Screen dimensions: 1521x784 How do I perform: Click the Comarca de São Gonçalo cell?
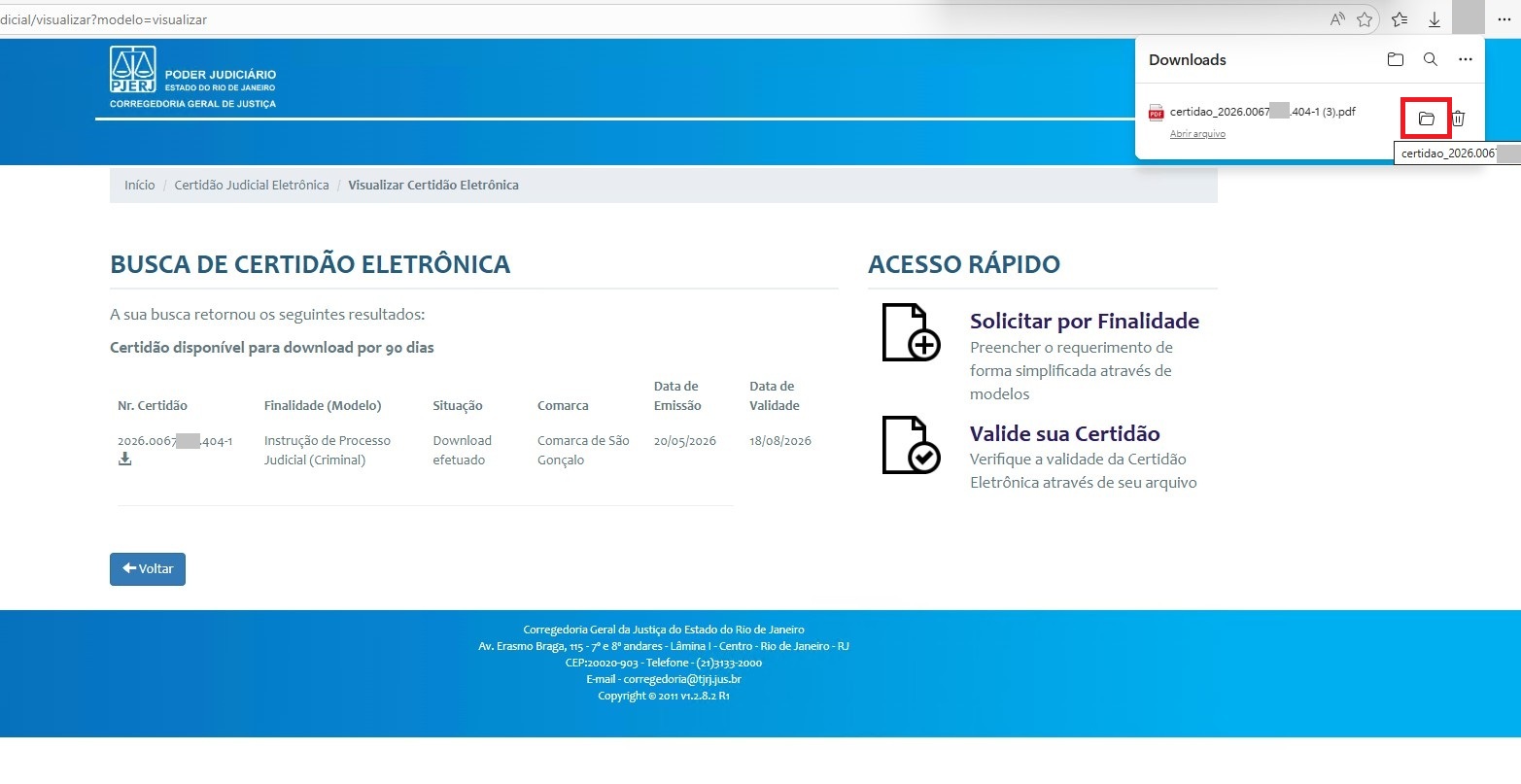[x=583, y=450]
